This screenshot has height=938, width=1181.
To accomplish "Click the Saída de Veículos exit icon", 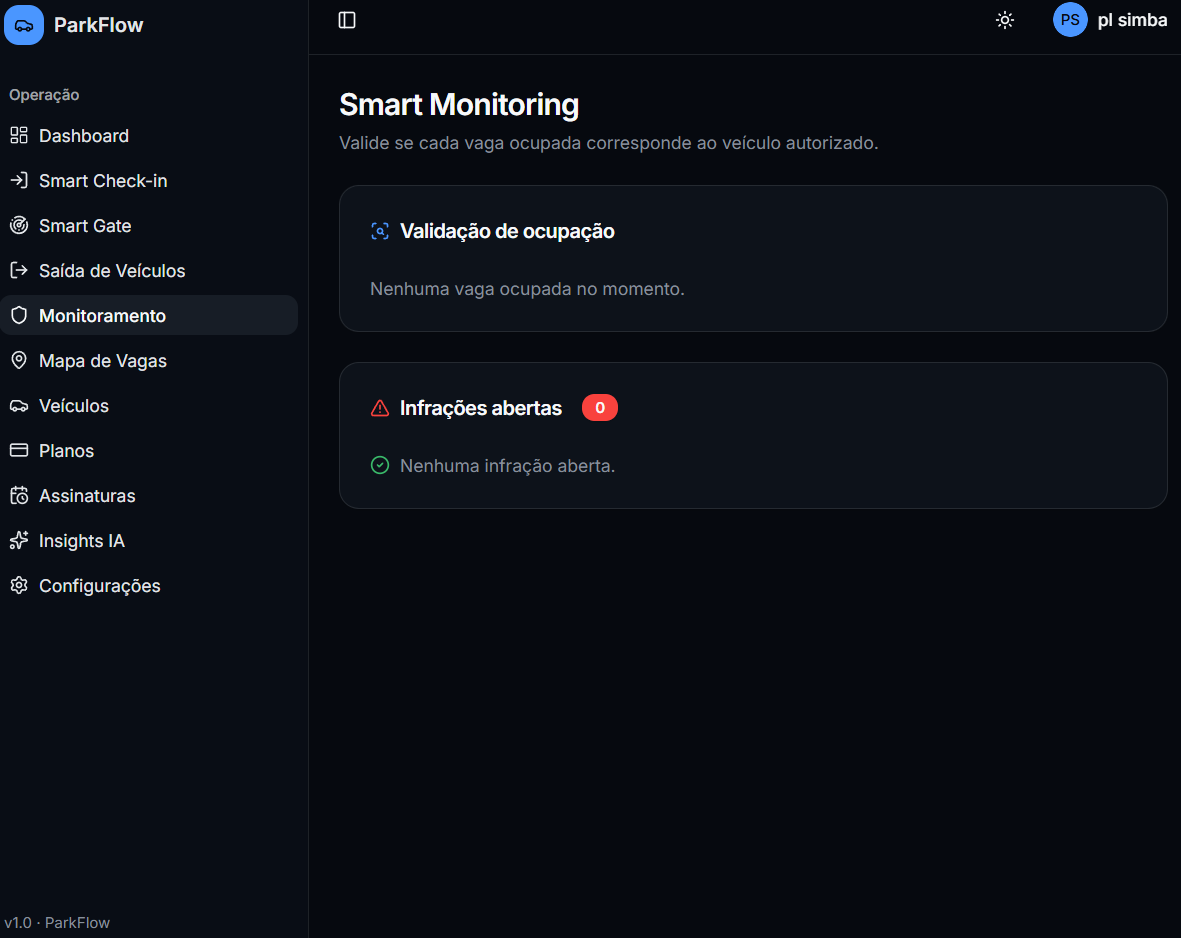I will pos(19,270).
